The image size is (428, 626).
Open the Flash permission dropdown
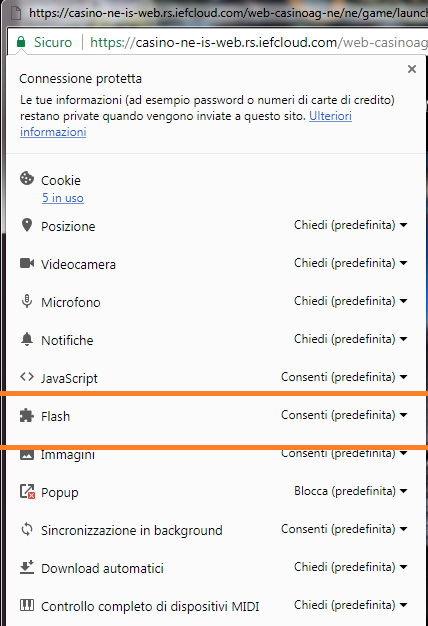(344, 415)
